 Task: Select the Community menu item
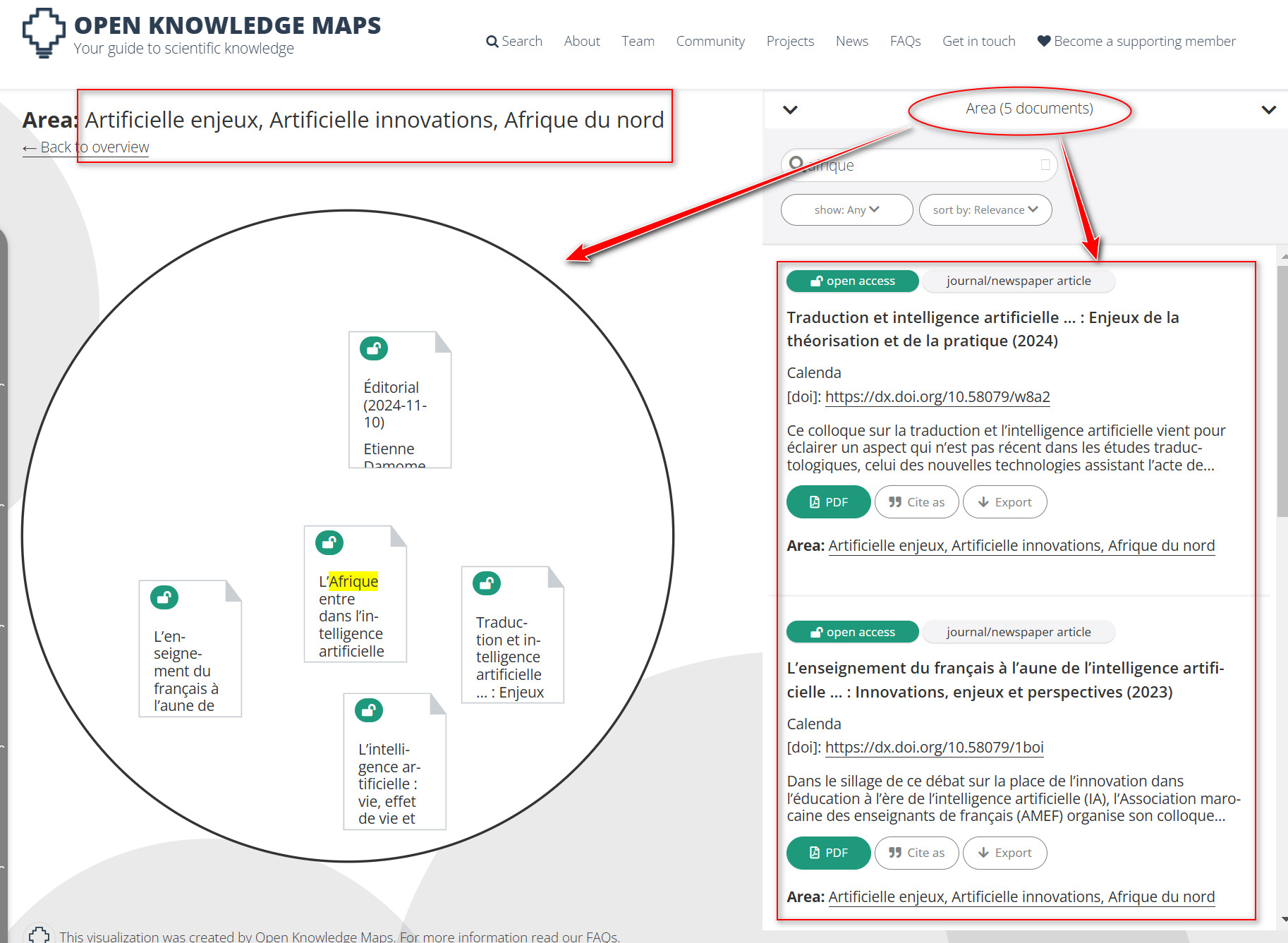(710, 41)
